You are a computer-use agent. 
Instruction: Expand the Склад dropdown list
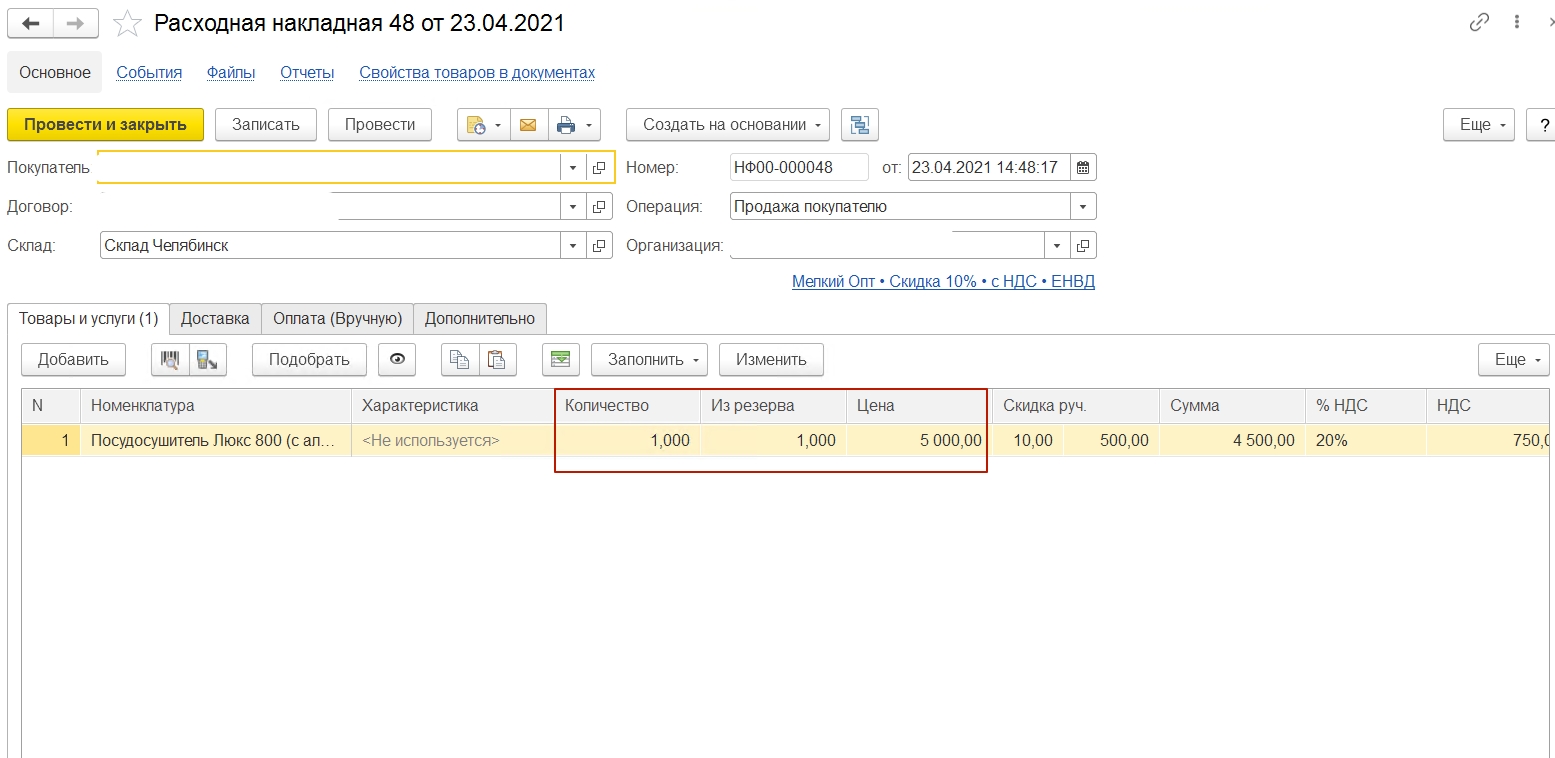tap(573, 246)
